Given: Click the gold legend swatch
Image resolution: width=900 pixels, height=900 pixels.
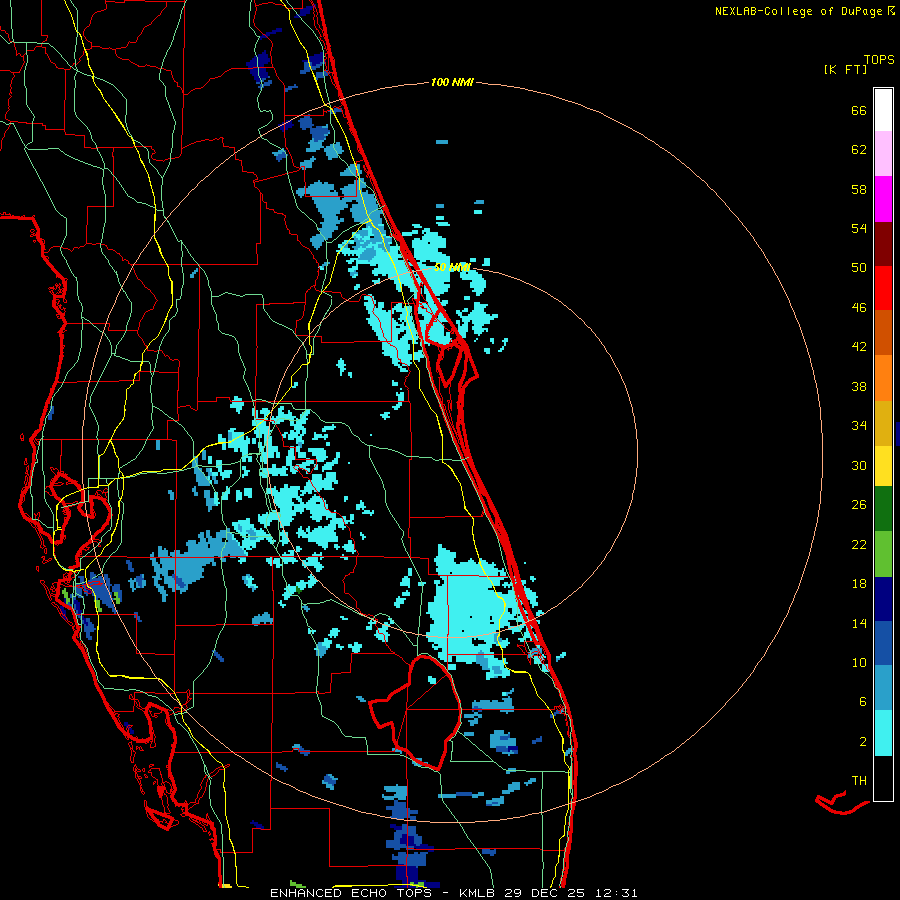Looking at the screenshot, I should click(883, 423).
